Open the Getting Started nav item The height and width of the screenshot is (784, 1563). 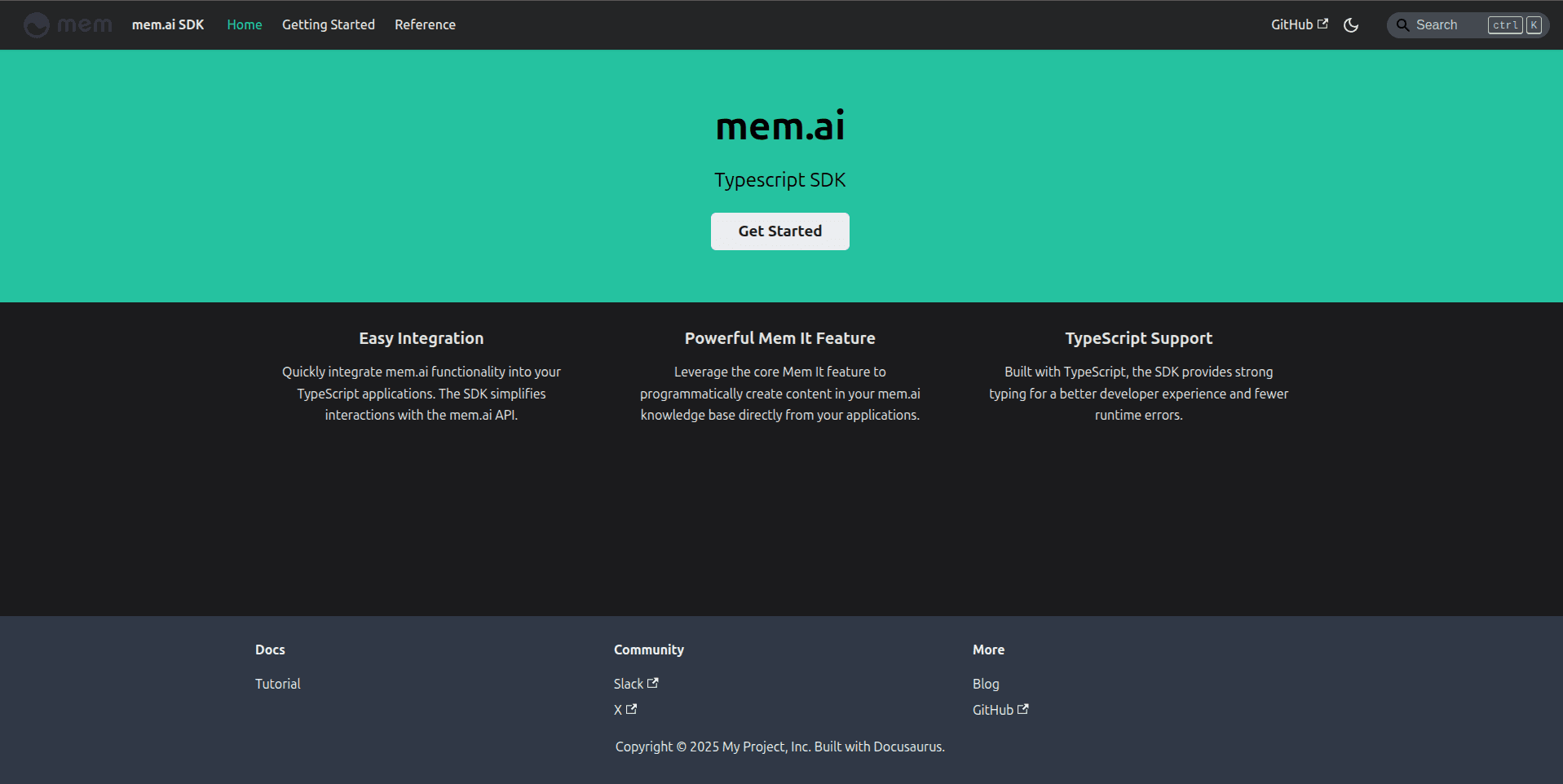pyautogui.click(x=329, y=25)
